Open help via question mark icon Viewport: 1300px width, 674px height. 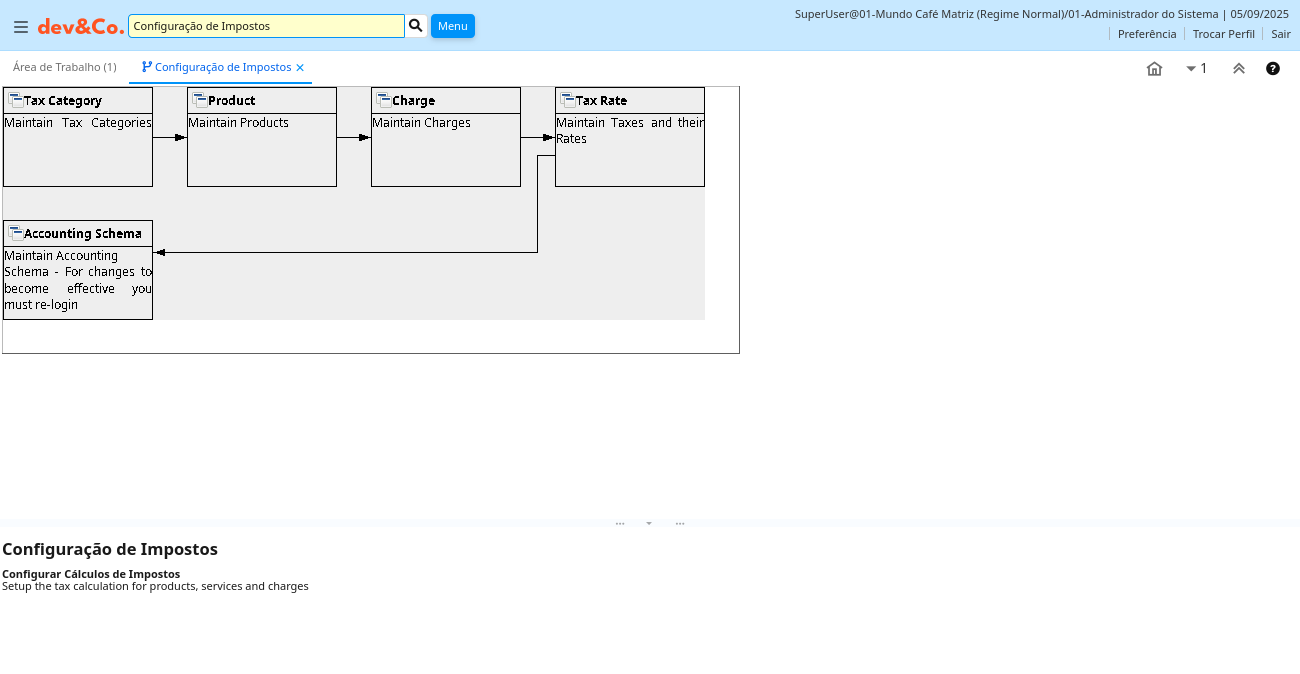pyautogui.click(x=1273, y=69)
